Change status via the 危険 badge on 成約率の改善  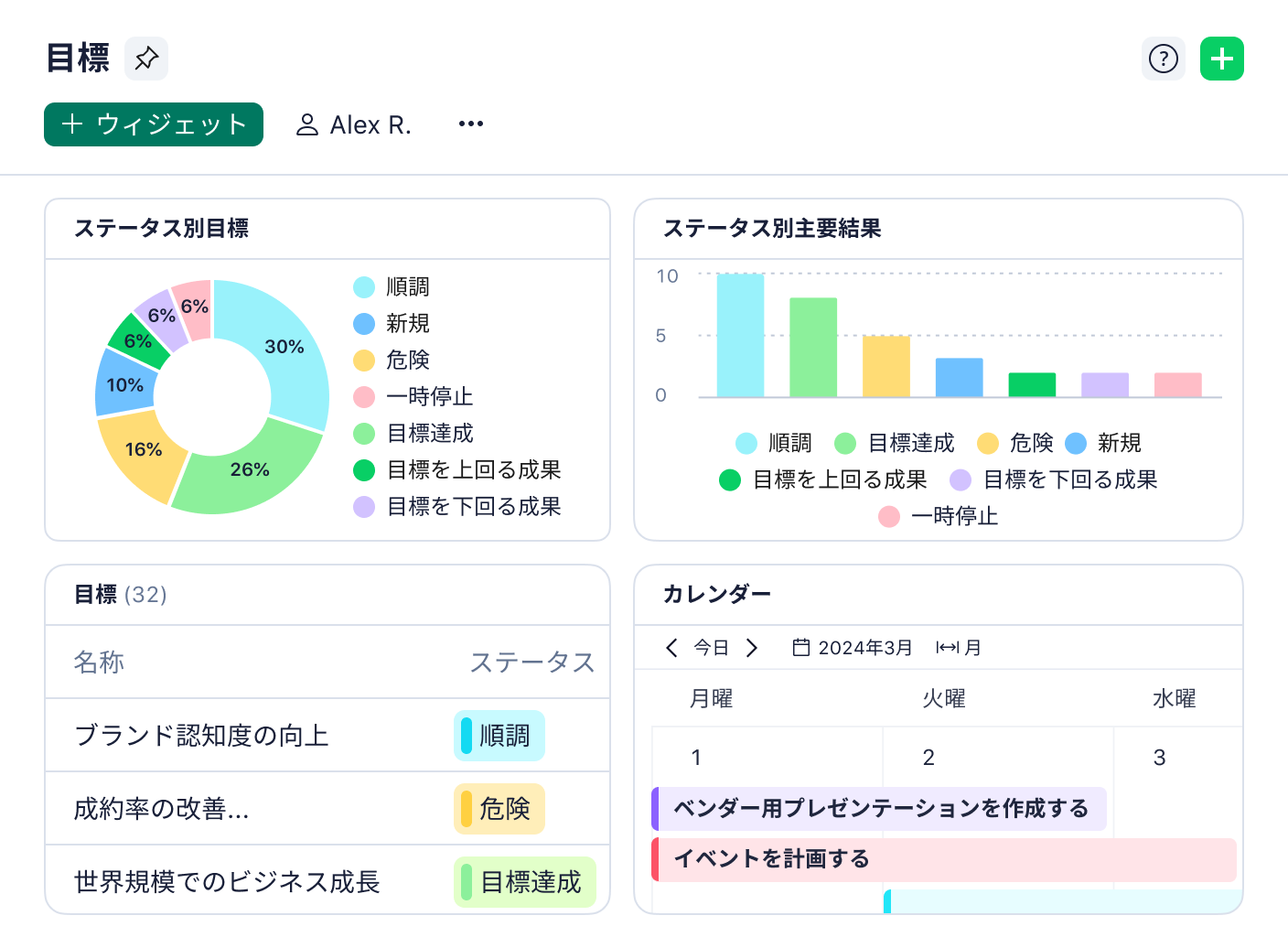tap(499, 809)
